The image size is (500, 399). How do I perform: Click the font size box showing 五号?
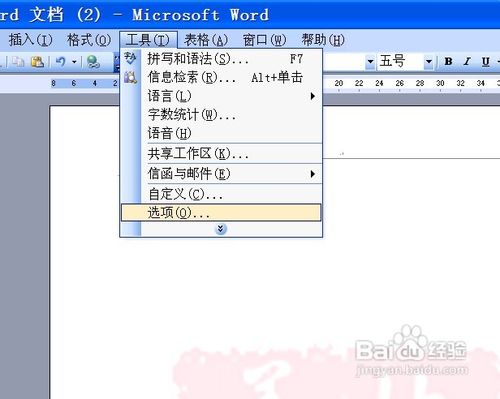coord(400,62)
